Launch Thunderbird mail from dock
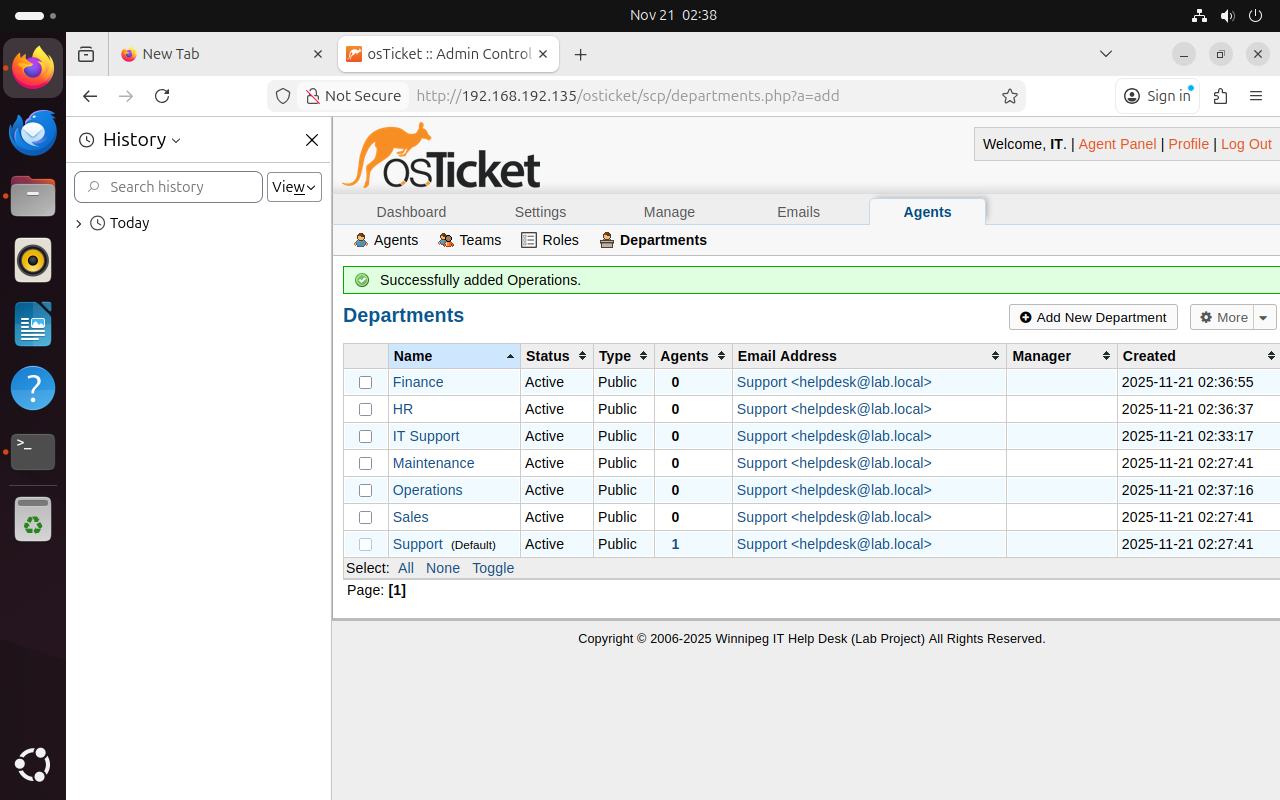This screenshot has height=800, width=1280. 33,132
